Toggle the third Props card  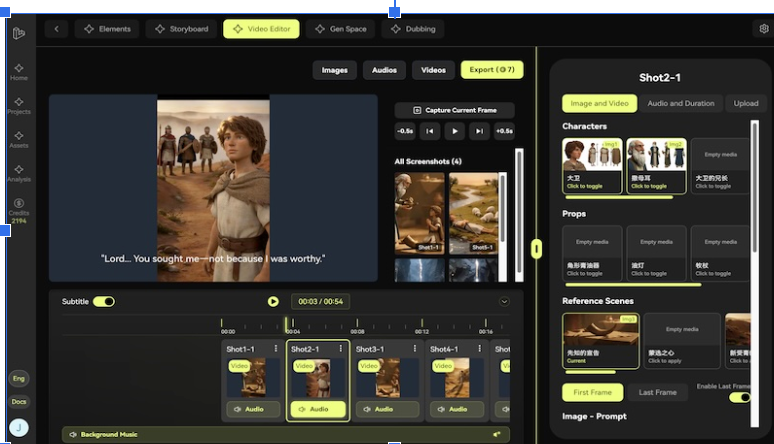tap(720, 253)
